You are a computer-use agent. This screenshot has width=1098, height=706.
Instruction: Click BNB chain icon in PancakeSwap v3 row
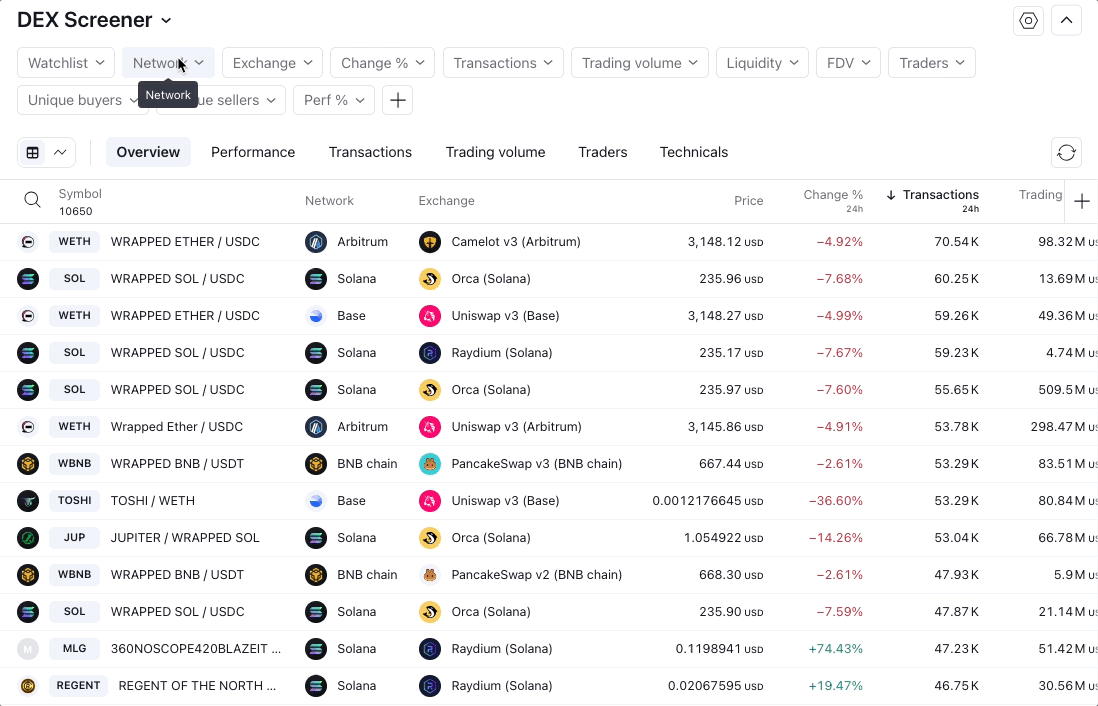point(316,464)
